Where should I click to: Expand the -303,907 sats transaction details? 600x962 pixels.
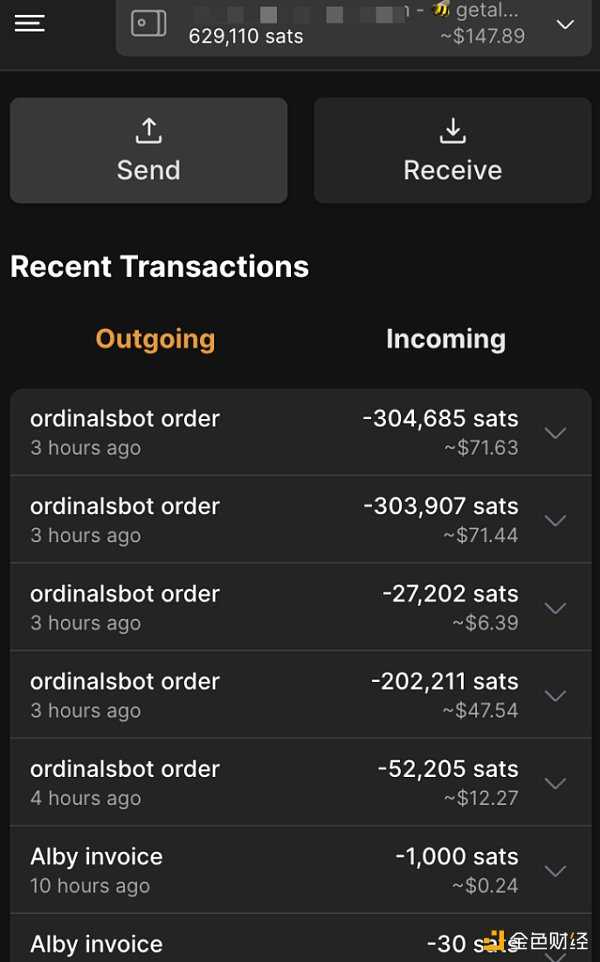click(556, 520)
